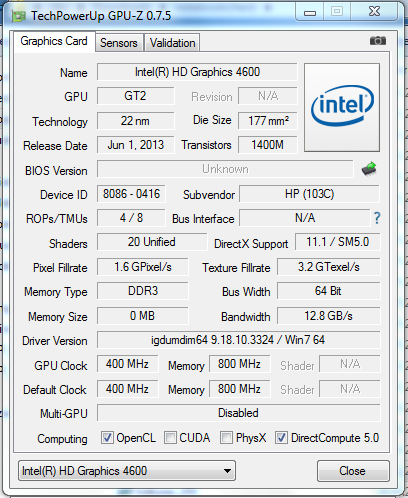Viewport: 408px width, 498px height.
Task: Open the Intel HD Graphics 4600 dropdown
Action: 127,471
